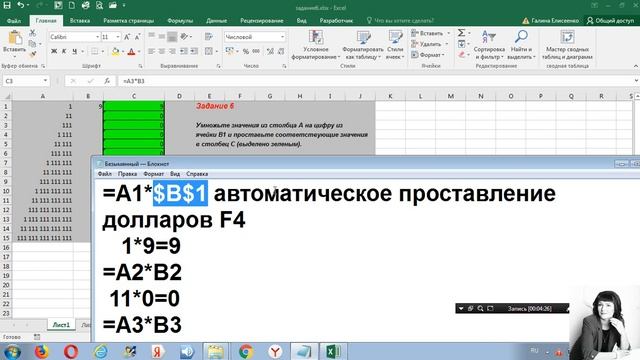Align cell text to the right
The height and width of the screenshot is (360, 640).
click(x=172, y=51)
